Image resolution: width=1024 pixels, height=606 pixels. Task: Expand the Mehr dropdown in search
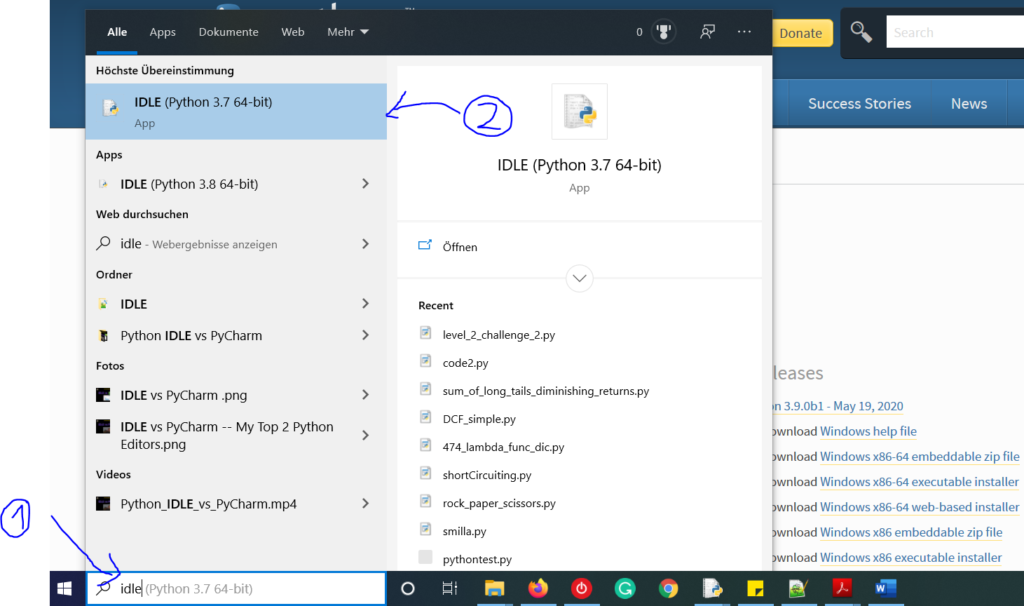[x=347, y=31]
